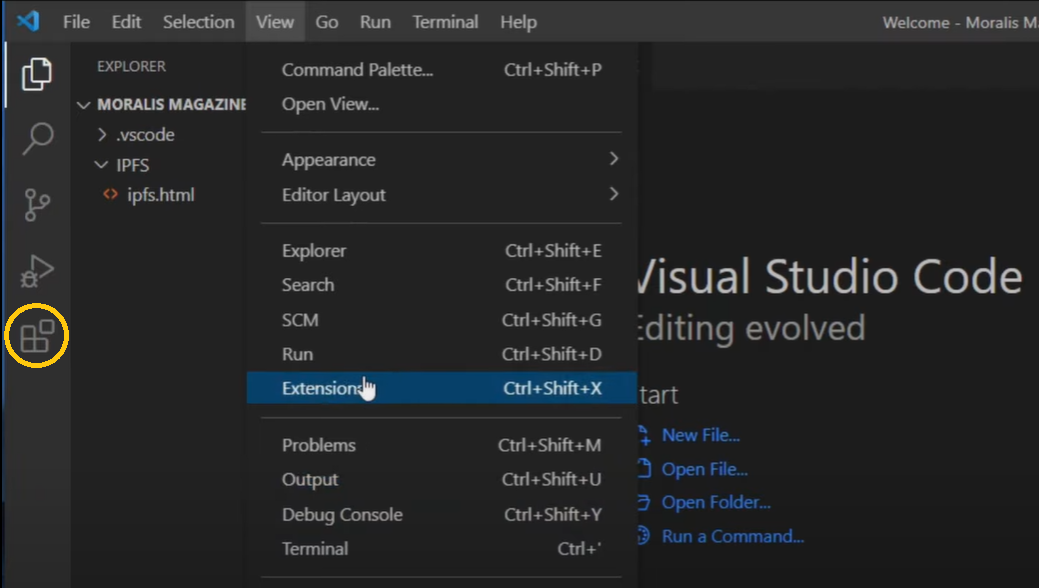Collapse the IPFS folder
This screenshot has height=588, width=1039.
pyautogui.click(x=101, y=165)
